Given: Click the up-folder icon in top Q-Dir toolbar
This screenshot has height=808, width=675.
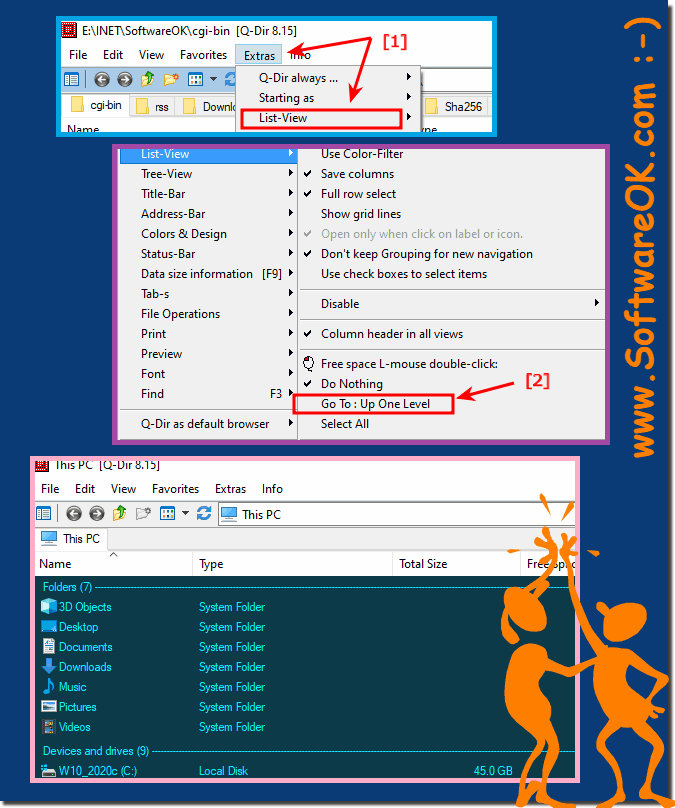Looking at the screenshot, I should (x=148, y=79).
